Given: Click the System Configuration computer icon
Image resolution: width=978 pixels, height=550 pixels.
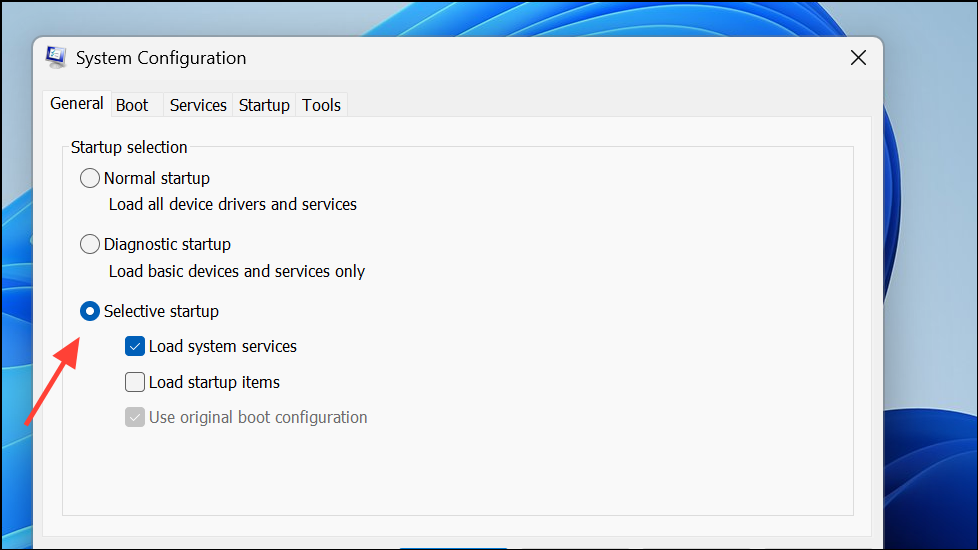Looking at the screenshot, I should pos(56,57).
